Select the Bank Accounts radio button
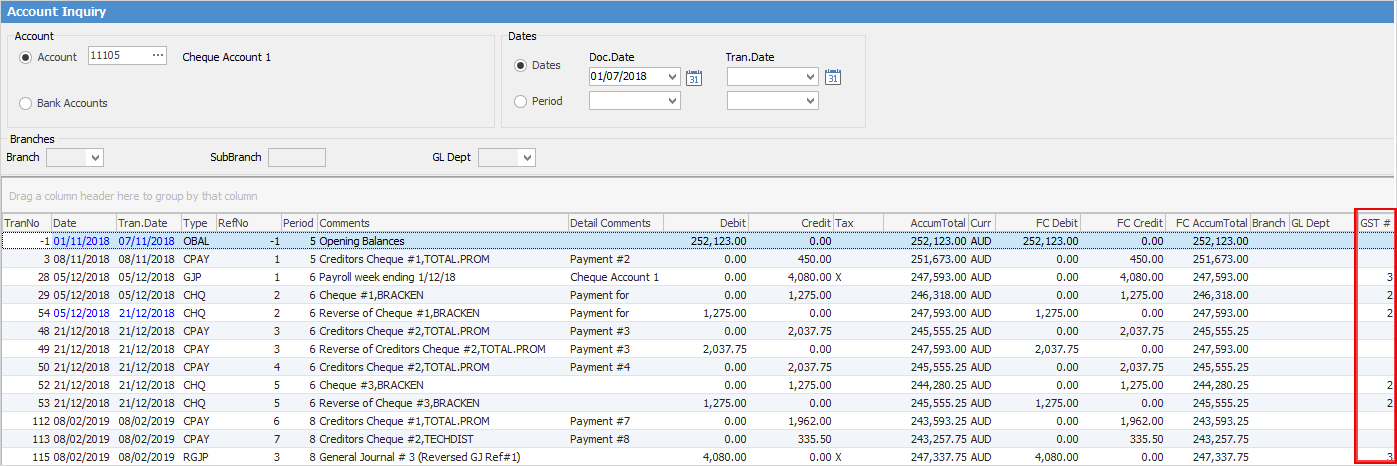Image resolution: width=1397 pixels, height=466 pixels. pos(26,103)
